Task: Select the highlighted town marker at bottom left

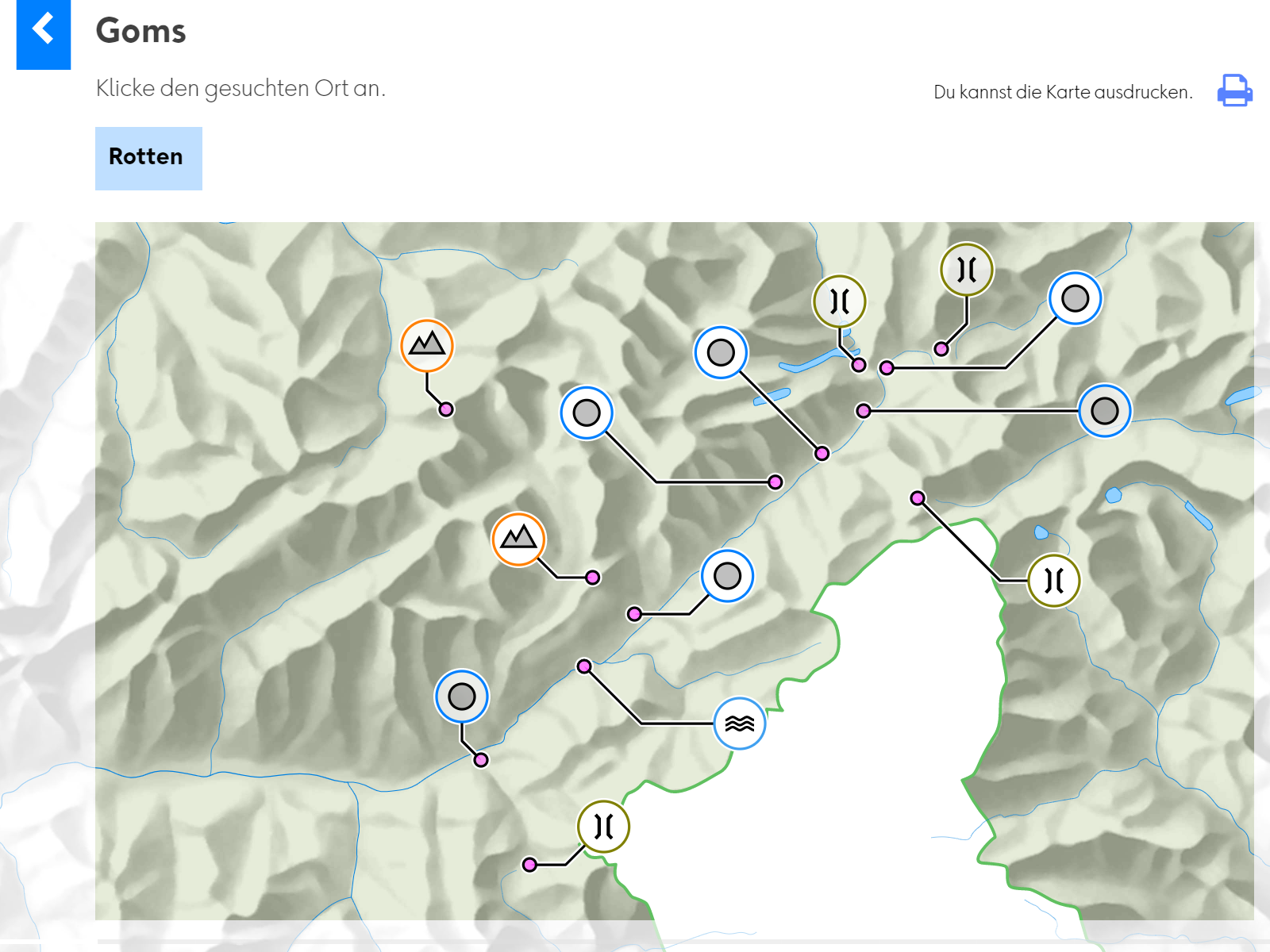Action: 461,697
